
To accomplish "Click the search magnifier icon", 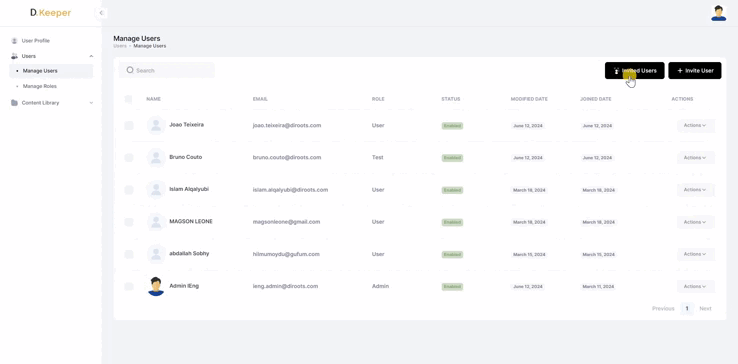I will (x=130, y=70).
